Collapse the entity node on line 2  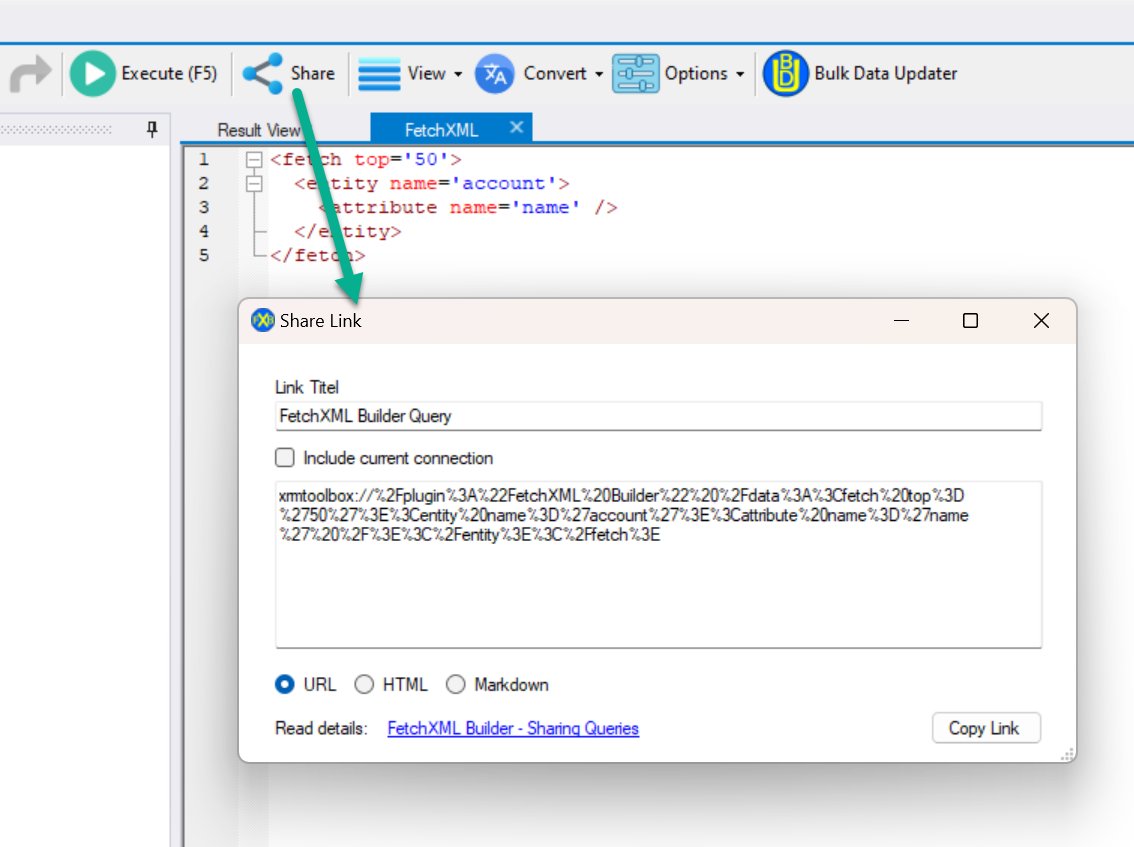[254, 184]
